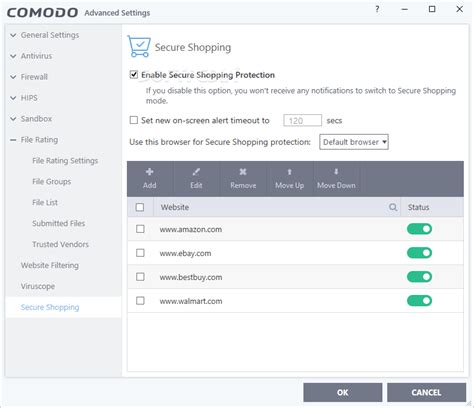Click the Remove toolbar icon

click(x=243, y=172)
